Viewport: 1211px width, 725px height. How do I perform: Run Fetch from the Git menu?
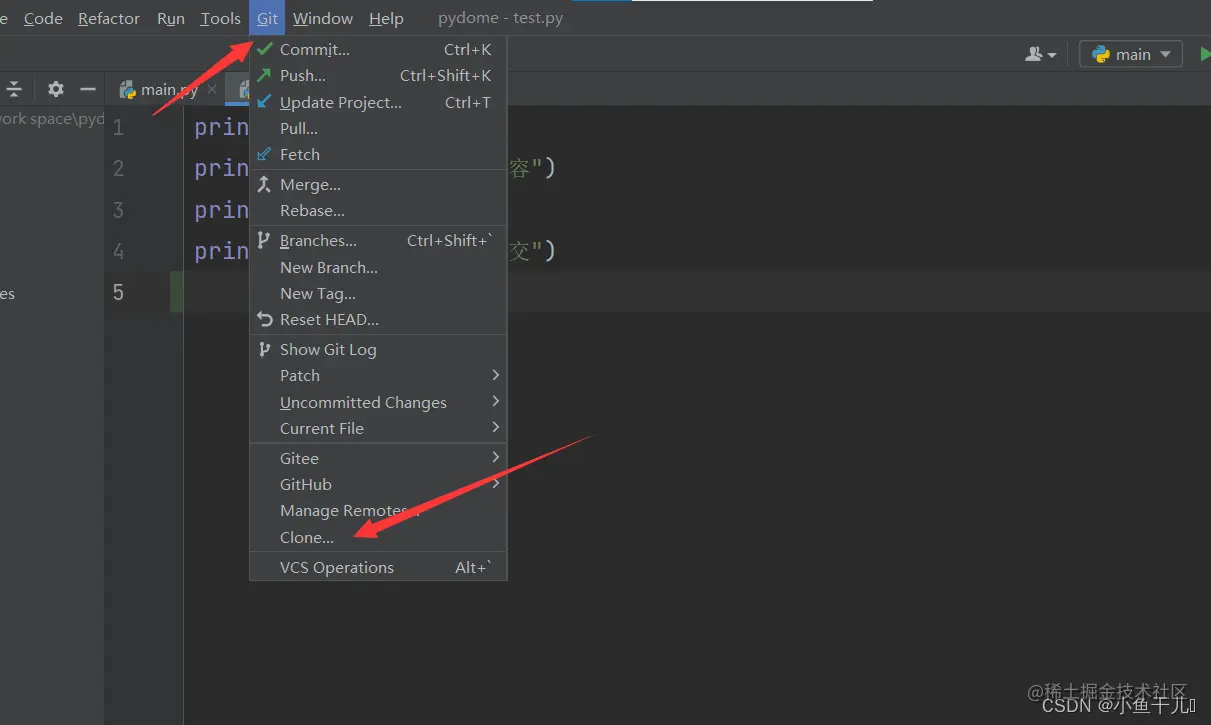(x=378, y=154)
